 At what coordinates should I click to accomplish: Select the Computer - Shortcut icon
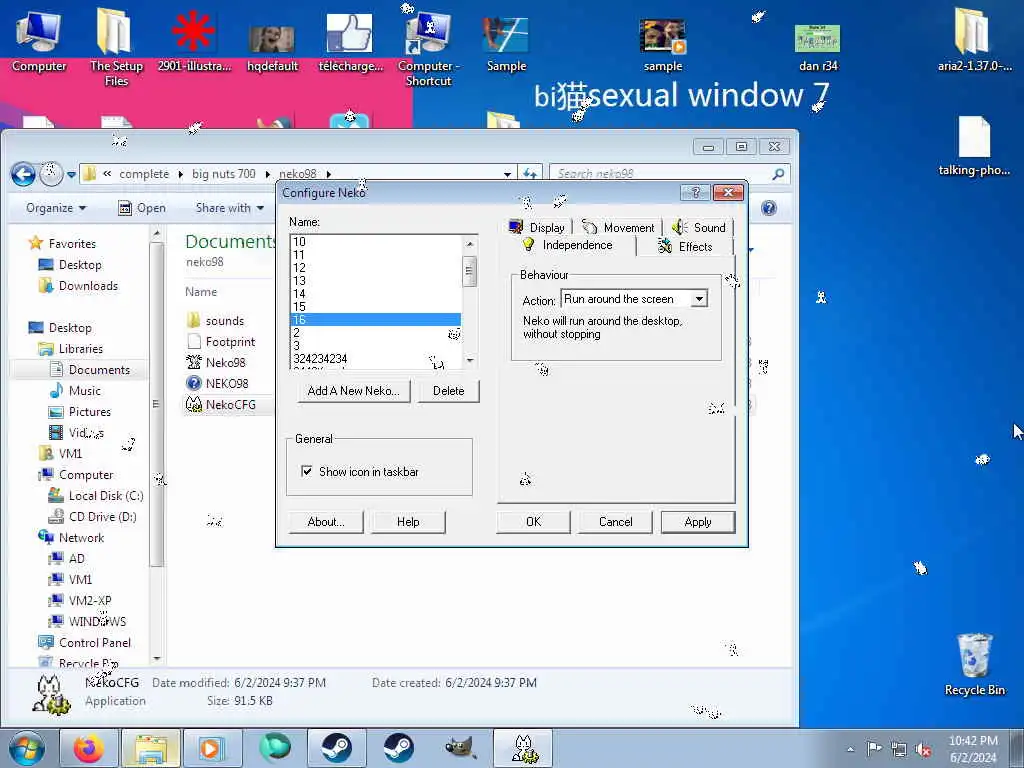tap(428, 49)
